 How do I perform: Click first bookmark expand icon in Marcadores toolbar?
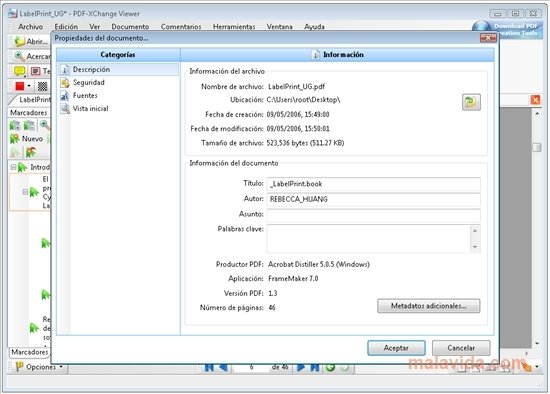[x=15, y=126]
